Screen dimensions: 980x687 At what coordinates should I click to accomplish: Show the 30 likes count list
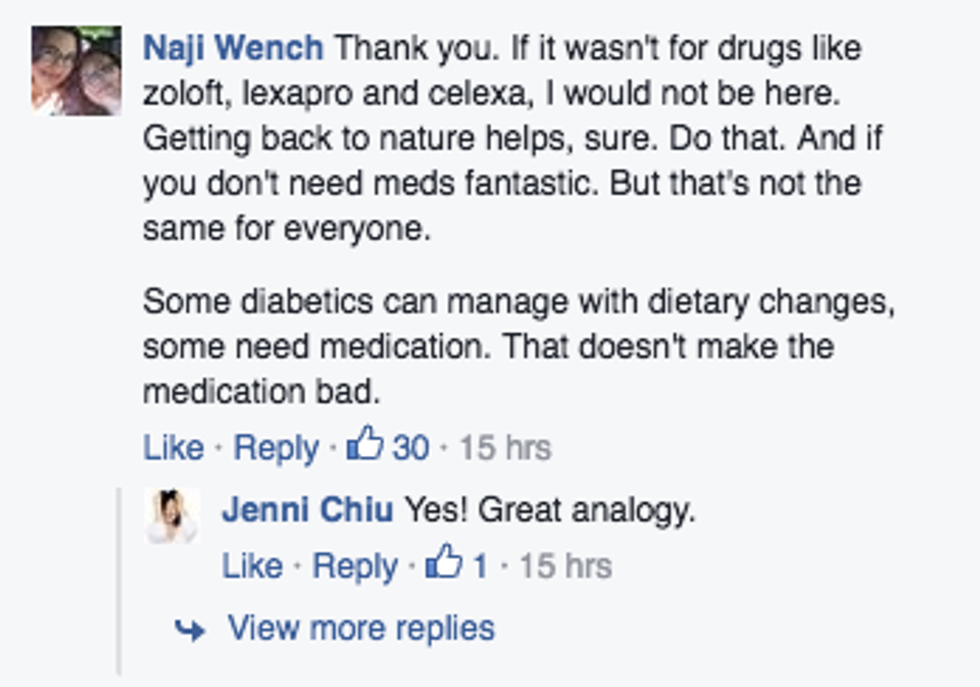point(410,447)
